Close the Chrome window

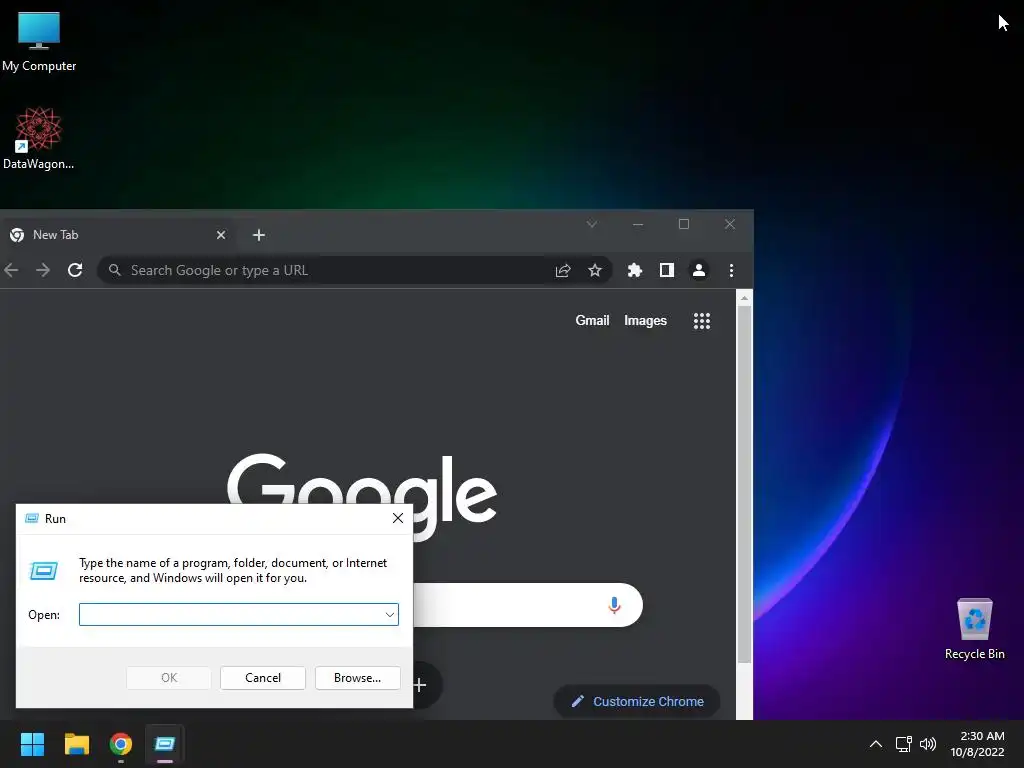(x=730, y=225)
